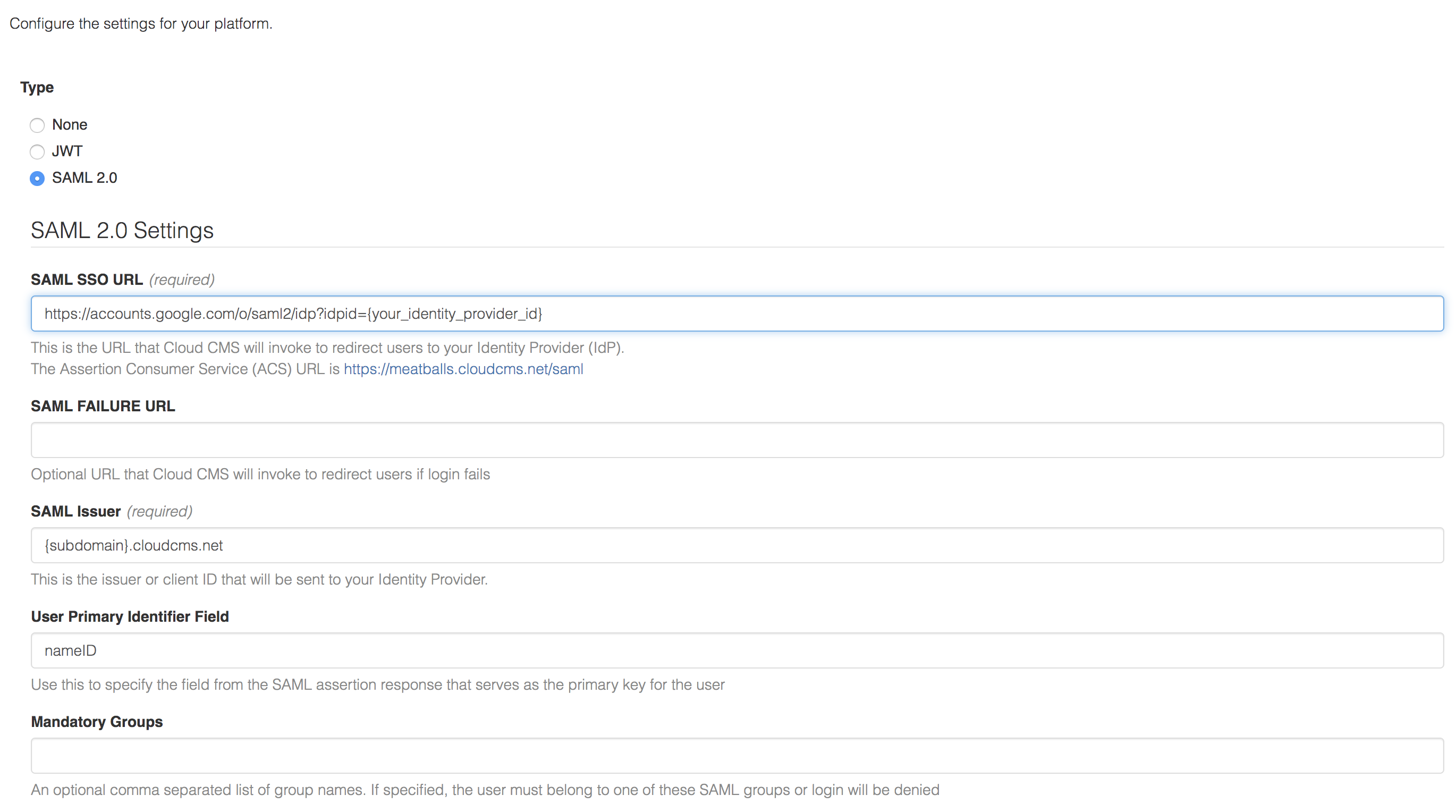Click the 'User Primary Identifier Field' label
The image size is (1456, 812).
(130, 616)
